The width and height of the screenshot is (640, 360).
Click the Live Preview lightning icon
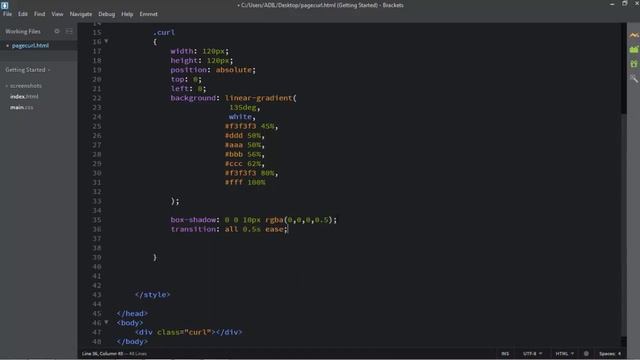click(x=633, y=36)
